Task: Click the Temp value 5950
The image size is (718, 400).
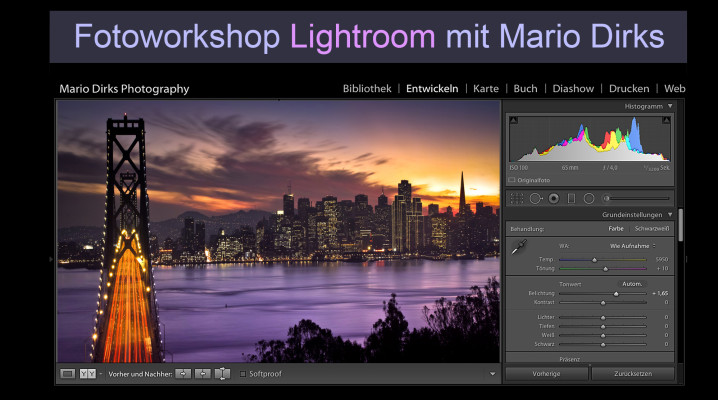Action: tap(662, 259)
